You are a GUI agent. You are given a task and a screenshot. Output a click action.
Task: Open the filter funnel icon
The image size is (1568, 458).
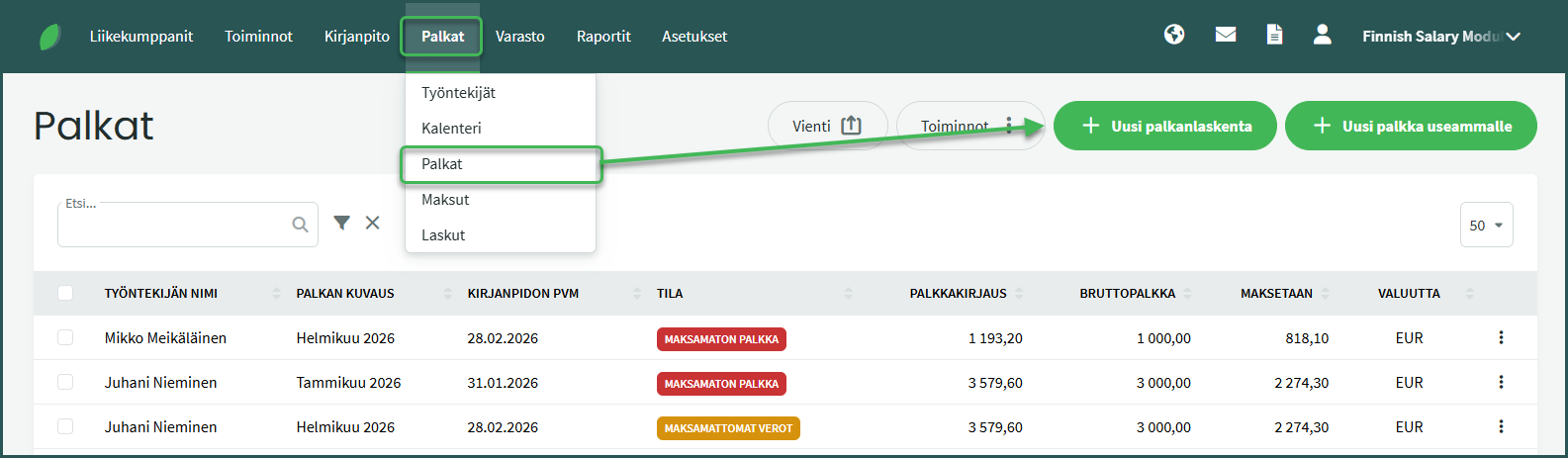tap(341, 224)
